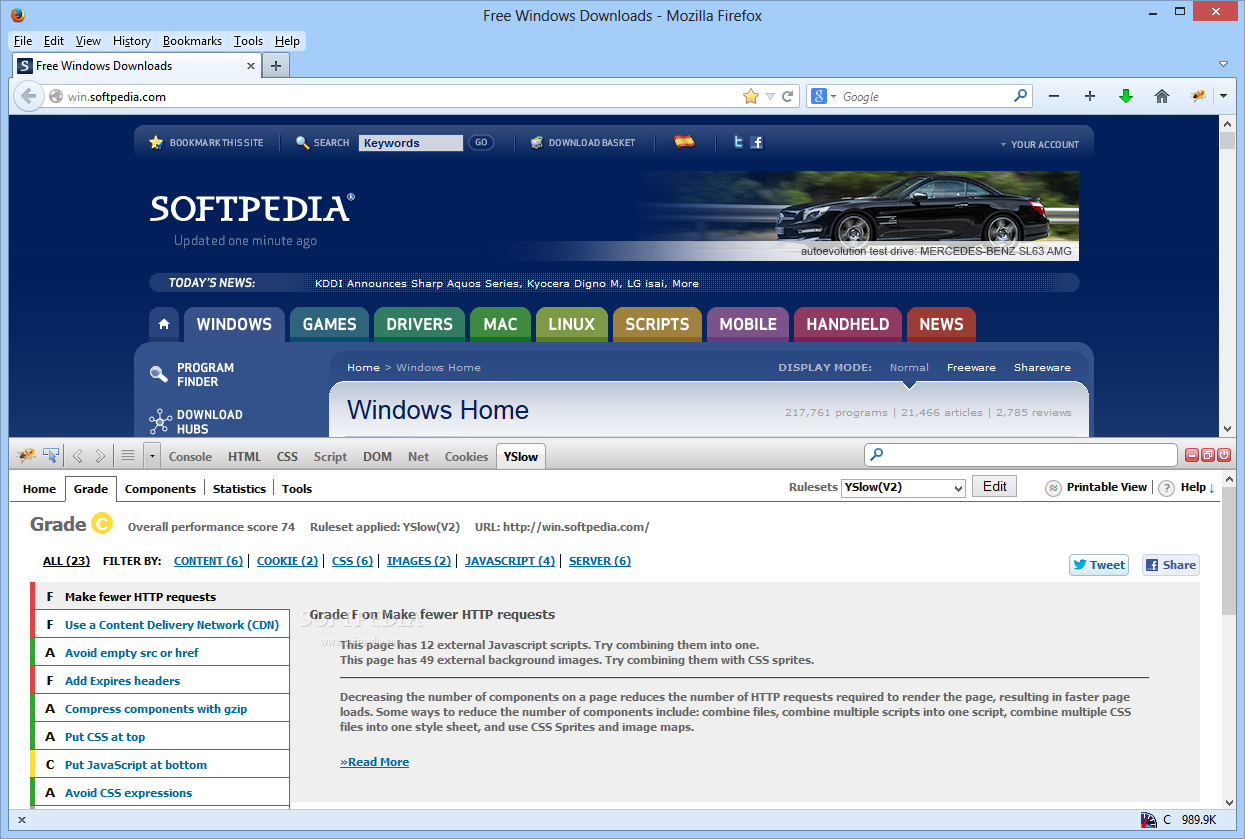Bookmark this page with the star icon
This screenshot has width=1245, height=839.
pyautogui.click(x=751, y=96)
